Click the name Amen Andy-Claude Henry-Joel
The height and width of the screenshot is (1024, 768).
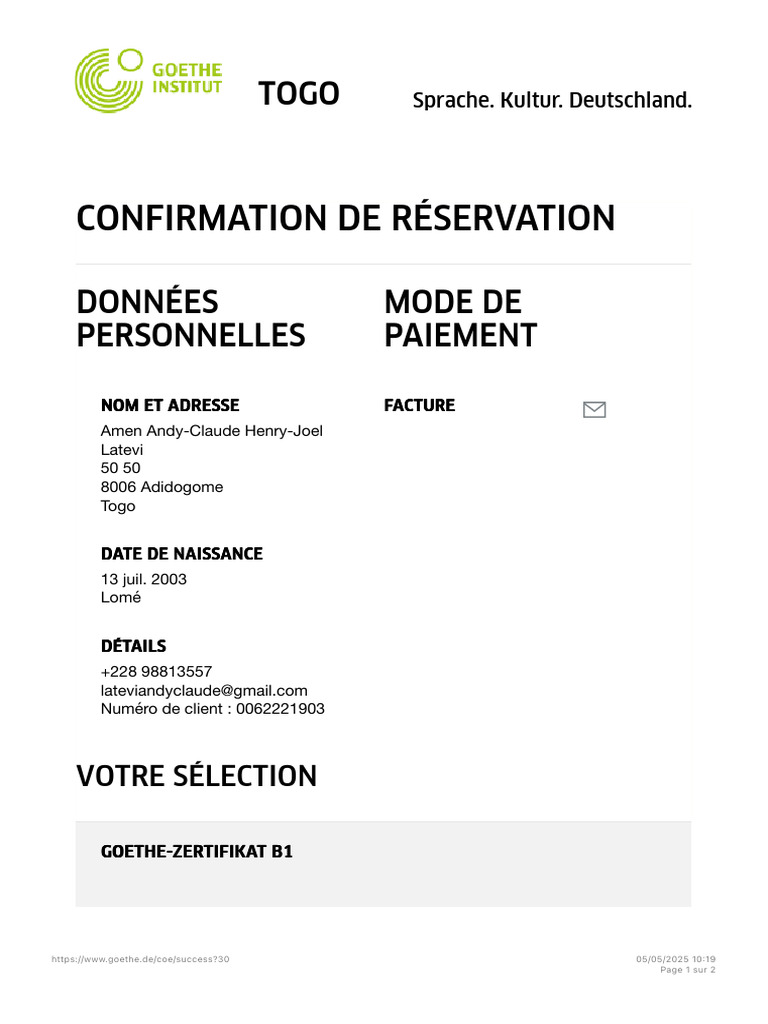click(x=212, y=431)
